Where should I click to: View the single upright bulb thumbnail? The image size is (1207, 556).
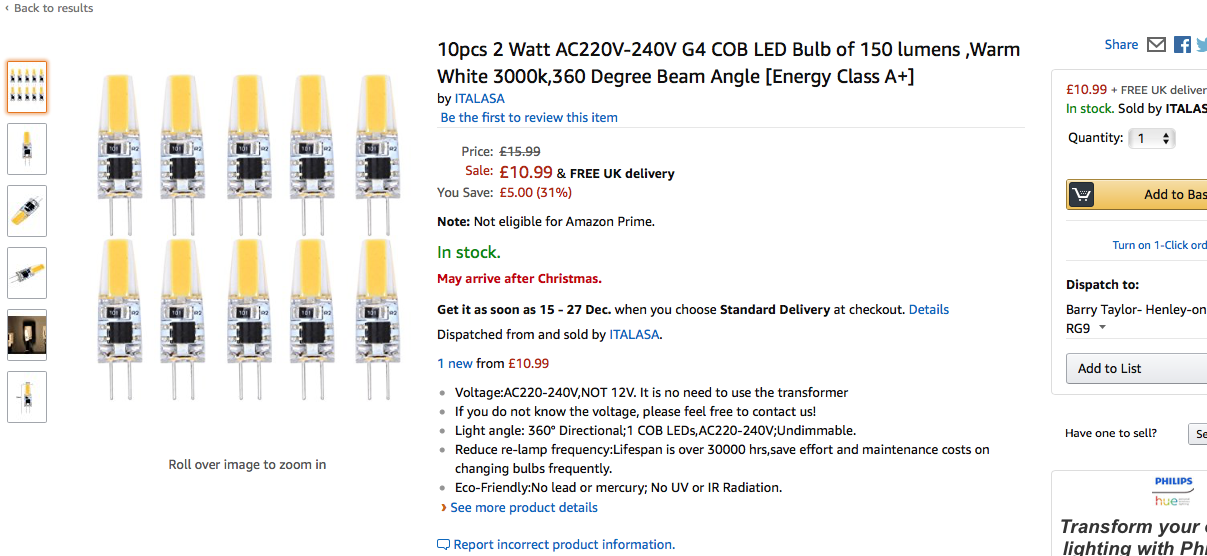[27, 148]
